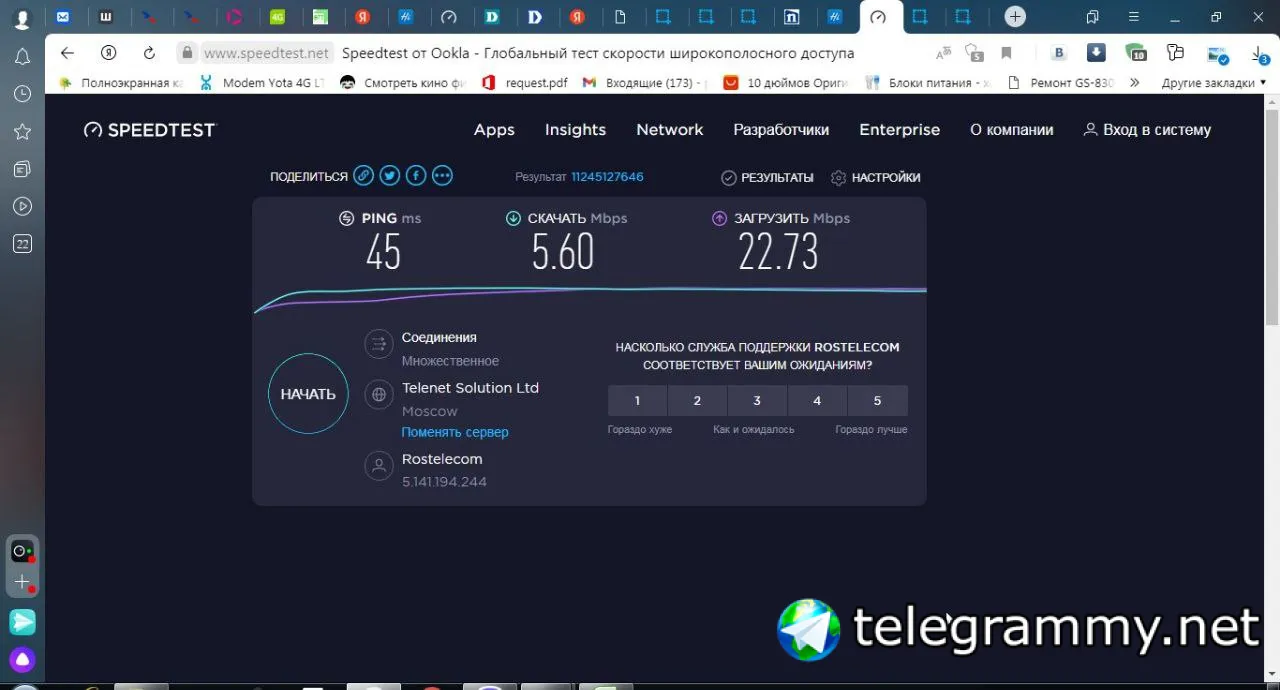Open the Alice assistant purple icon
This screenshot has height=690, width=1280.
click(22, 660)
